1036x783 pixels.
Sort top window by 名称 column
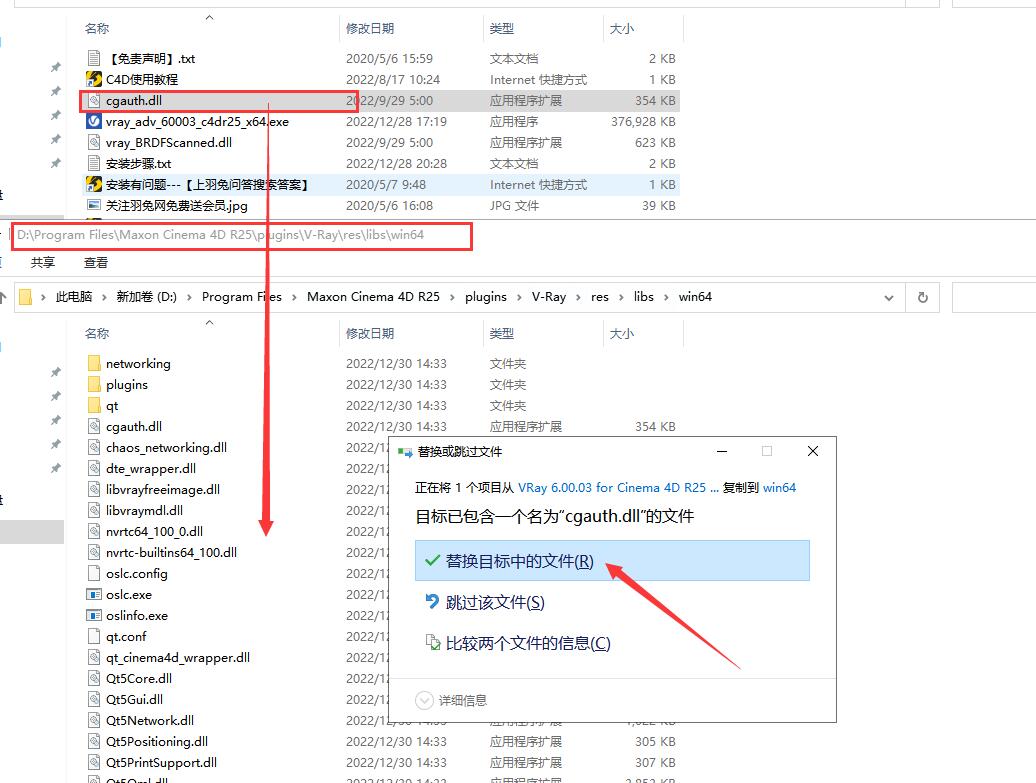point(97,28)
